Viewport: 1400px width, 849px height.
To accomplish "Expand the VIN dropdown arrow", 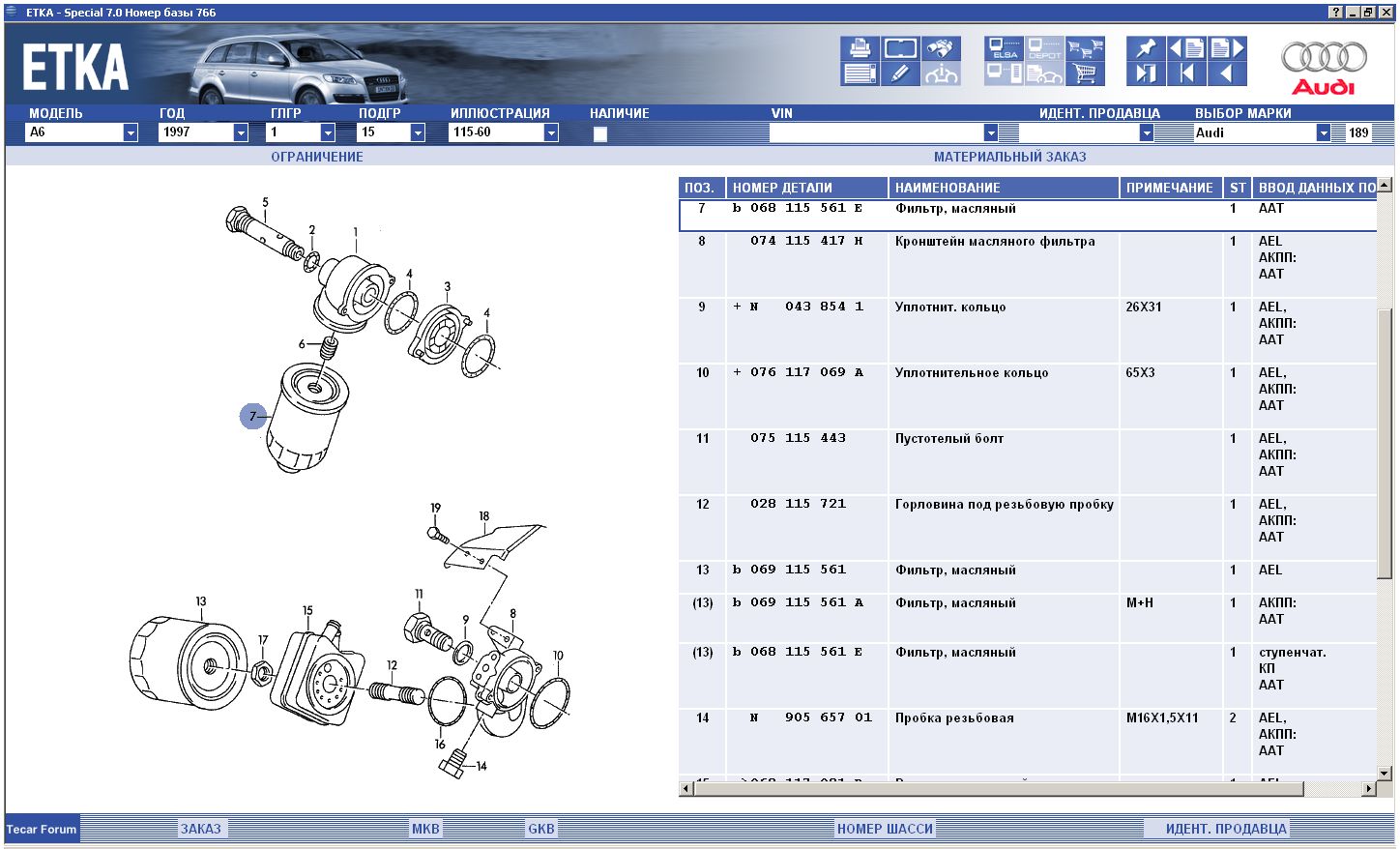I will pyautogui.click(x=990, y=132).
